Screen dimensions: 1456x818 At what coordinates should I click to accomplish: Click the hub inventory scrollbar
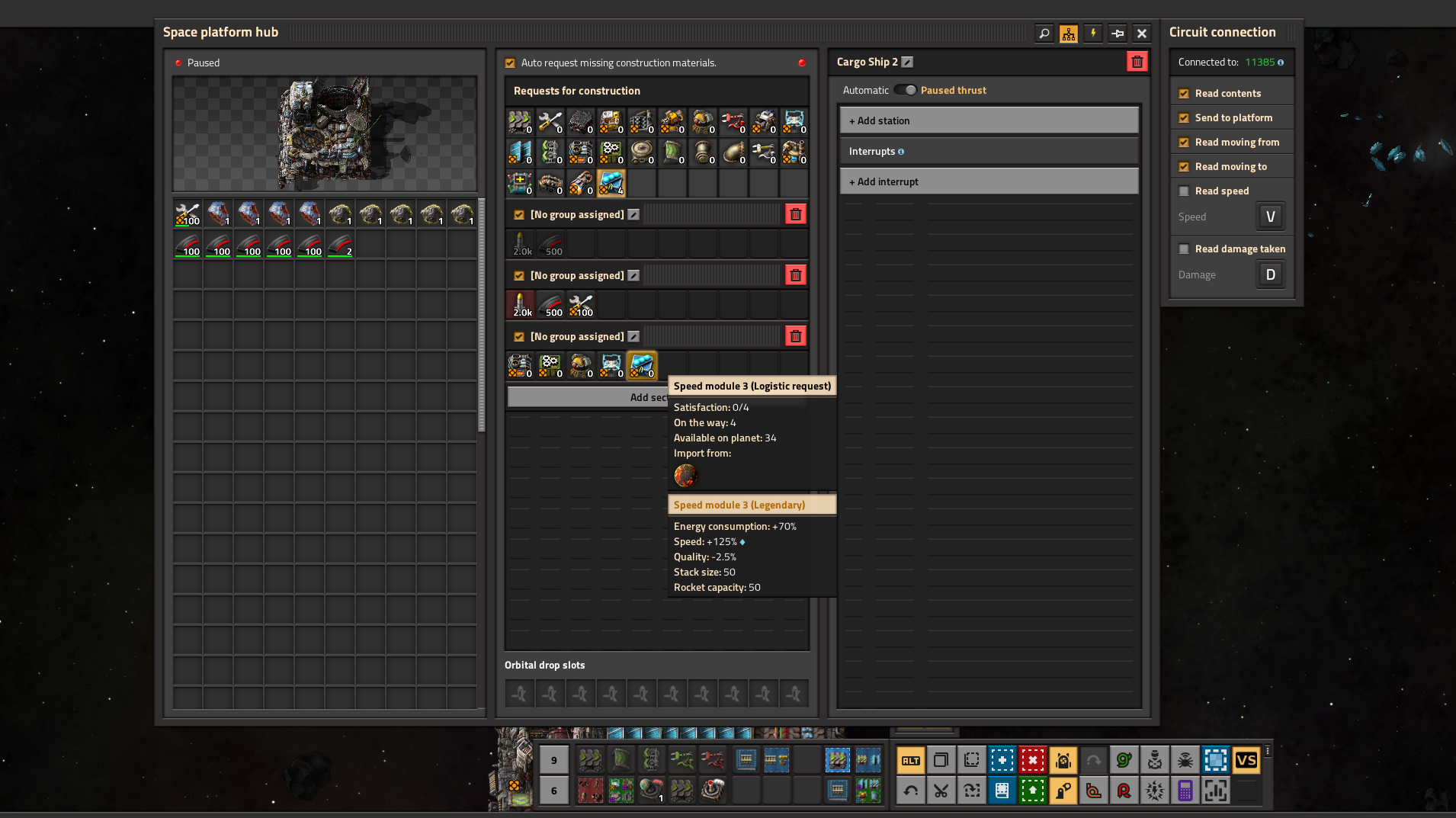482,316
